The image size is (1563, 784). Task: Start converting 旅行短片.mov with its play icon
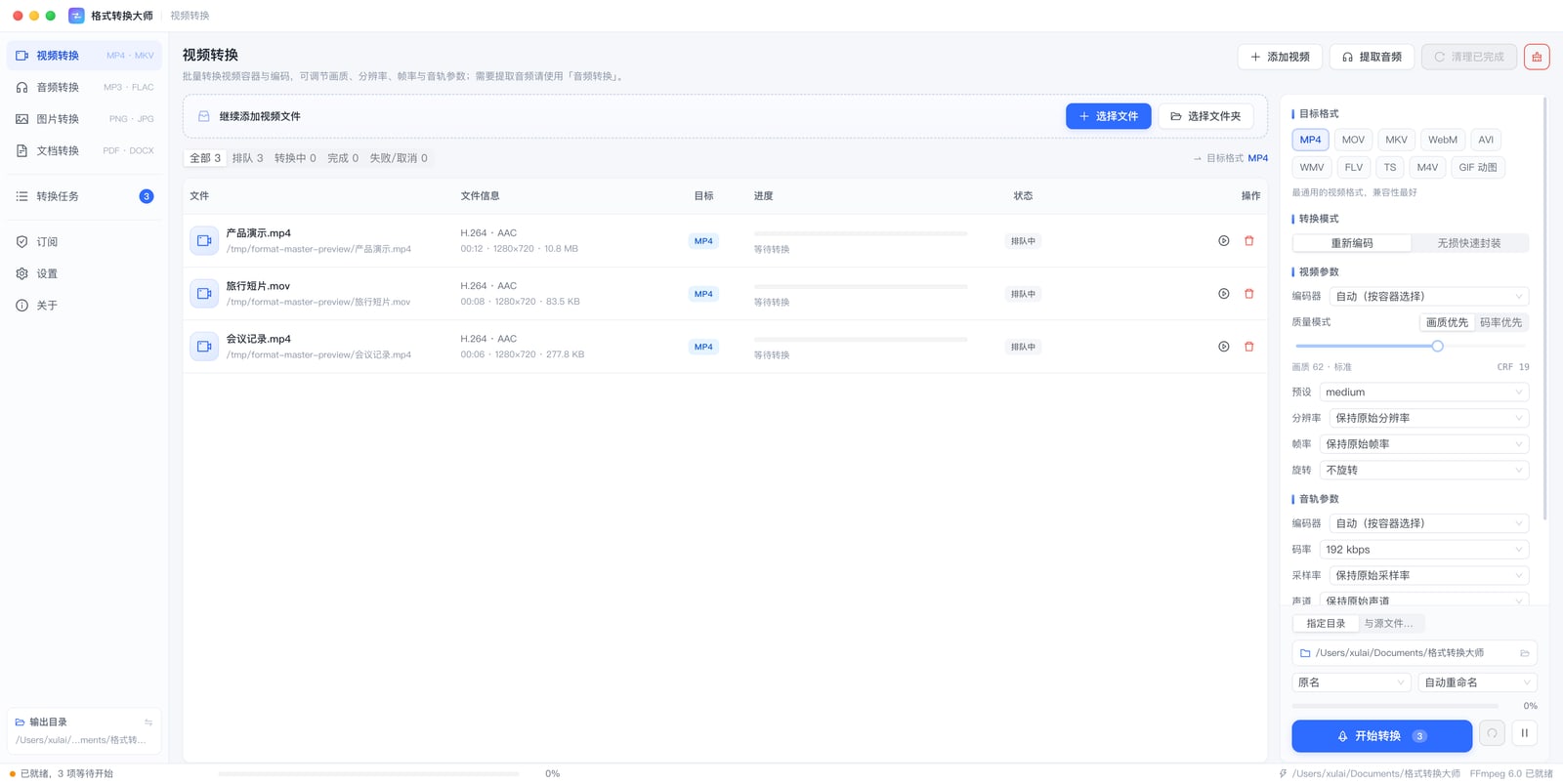(x=1224, y=294)
